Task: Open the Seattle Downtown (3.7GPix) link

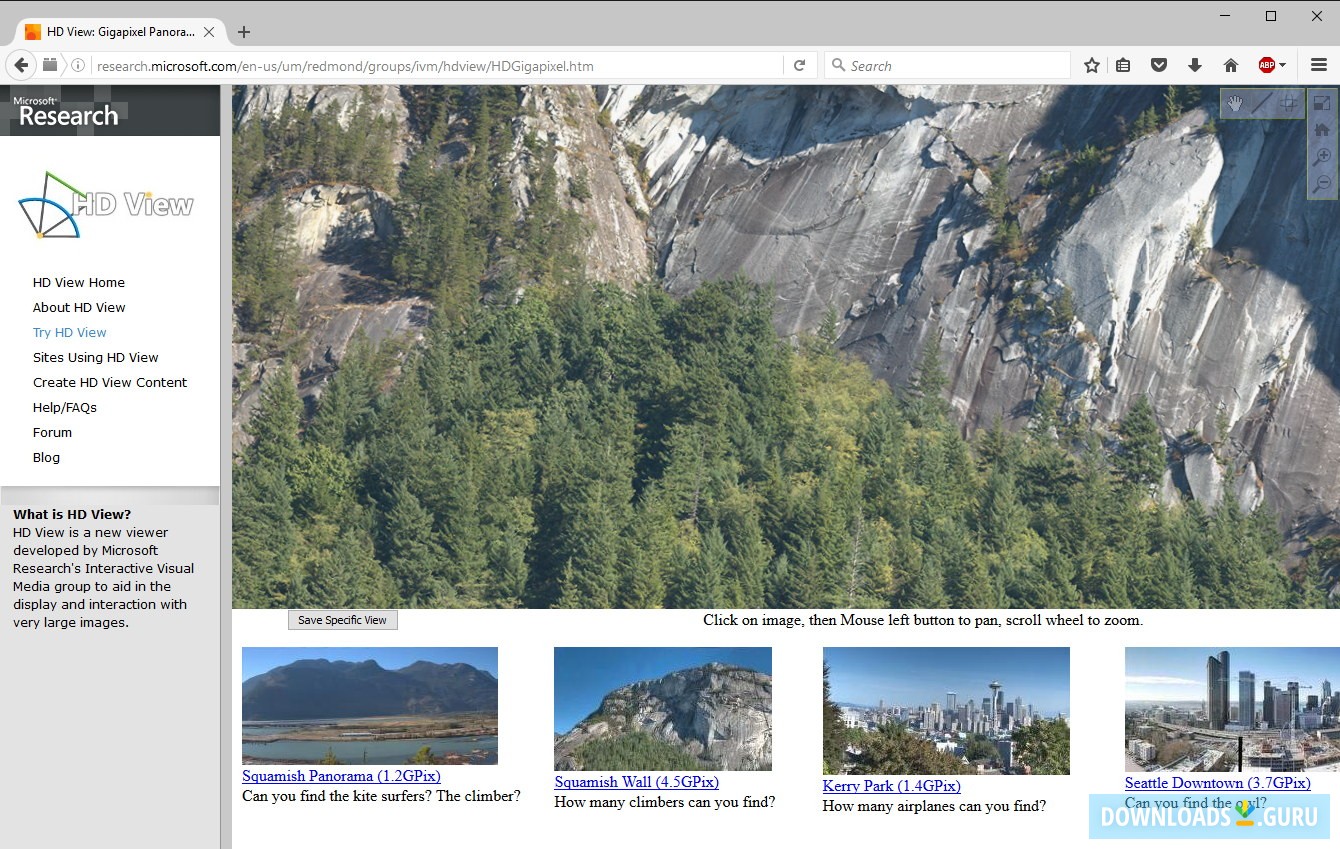Action: click(x=1218, y=783)
